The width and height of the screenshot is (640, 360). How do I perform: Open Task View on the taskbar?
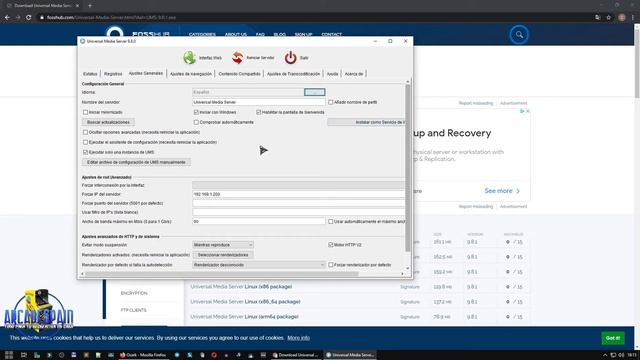[24, 355]
